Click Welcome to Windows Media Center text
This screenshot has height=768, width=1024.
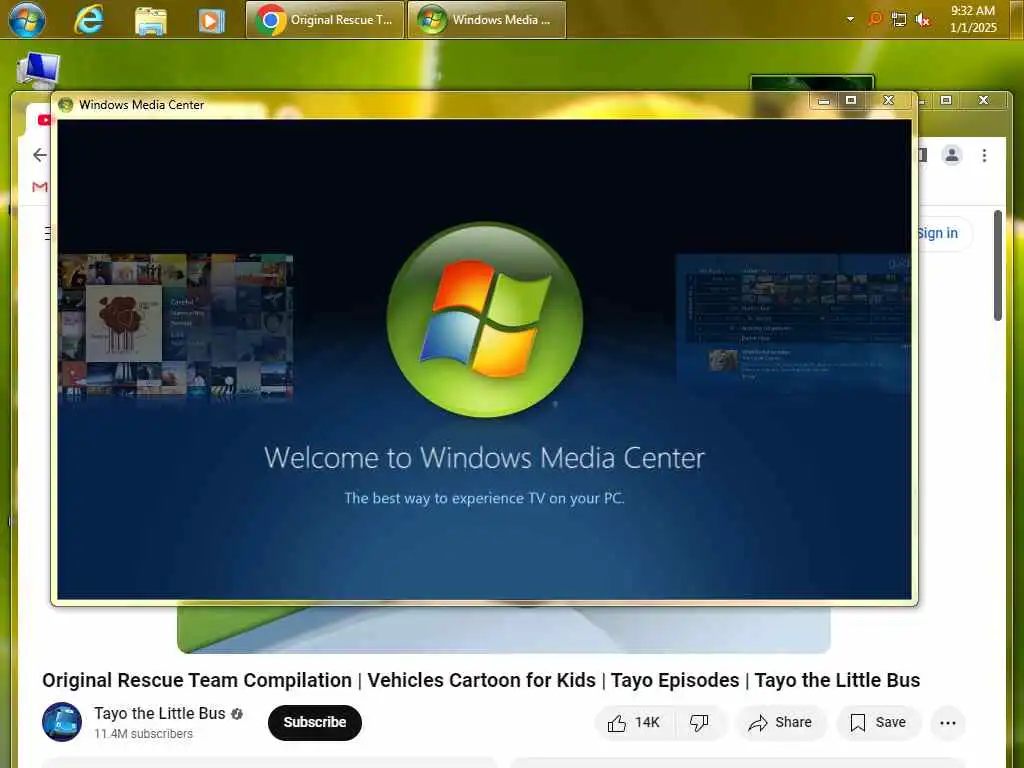pyautogui.click(x=485, y=458)
